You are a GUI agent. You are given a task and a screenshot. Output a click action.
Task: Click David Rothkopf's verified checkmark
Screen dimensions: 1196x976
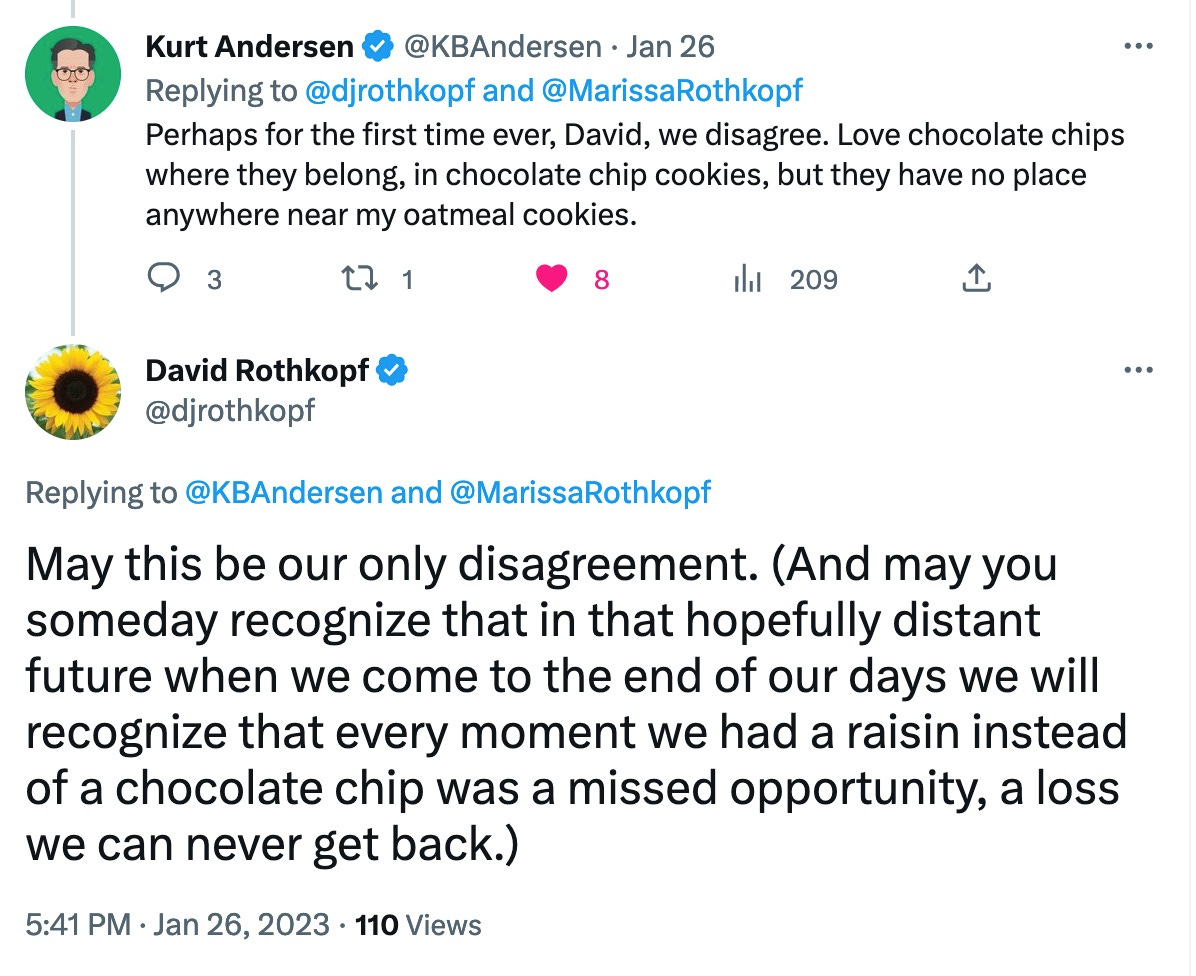tap(393, 369)
